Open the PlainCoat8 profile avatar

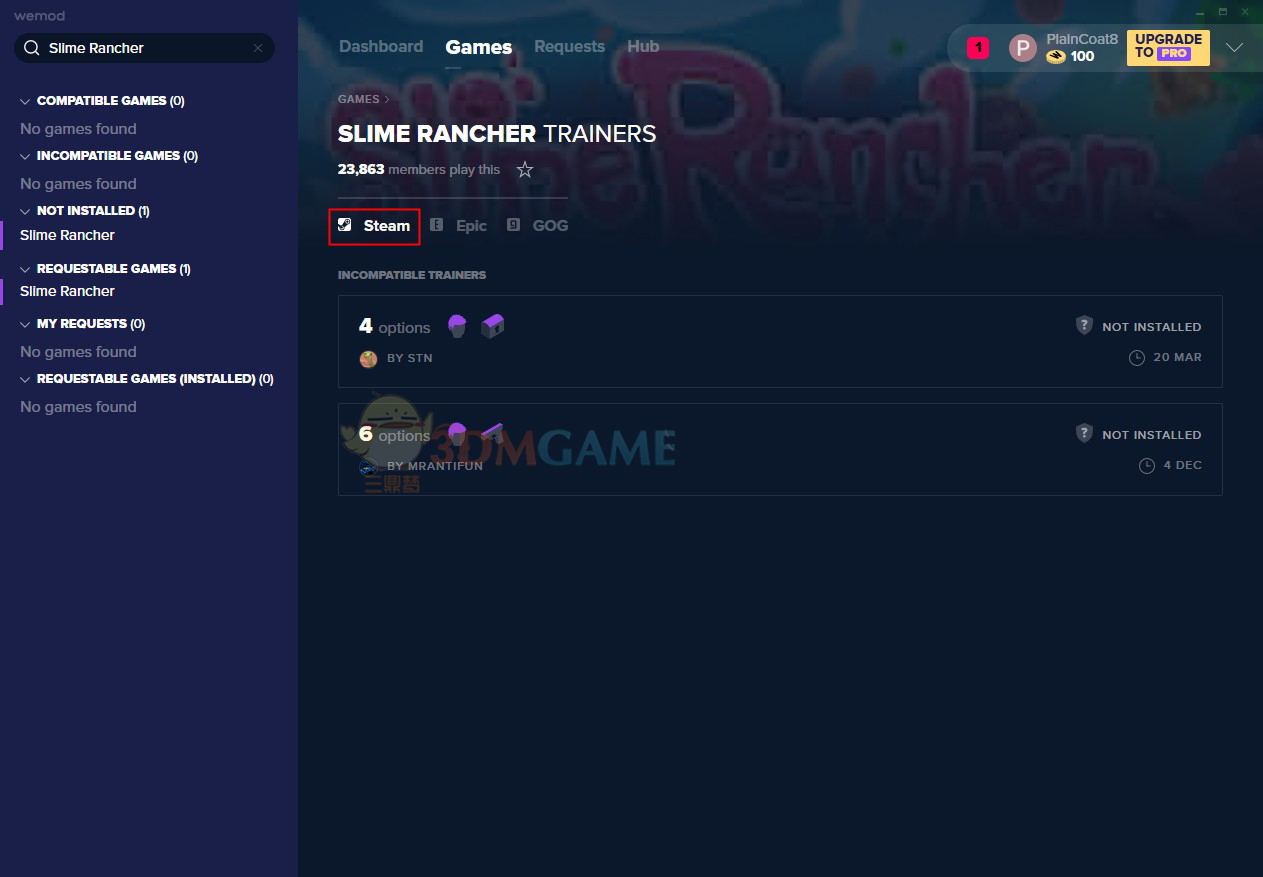click(1022, 47)
